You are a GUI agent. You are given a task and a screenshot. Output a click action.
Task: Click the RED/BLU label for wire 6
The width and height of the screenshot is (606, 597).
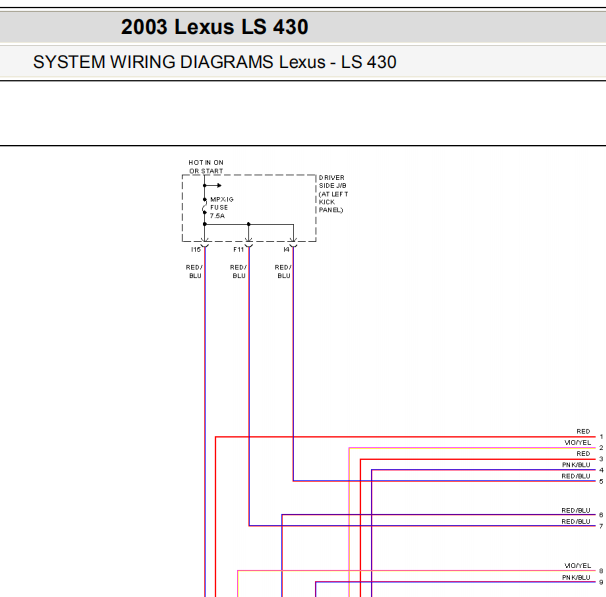[576, 510]
